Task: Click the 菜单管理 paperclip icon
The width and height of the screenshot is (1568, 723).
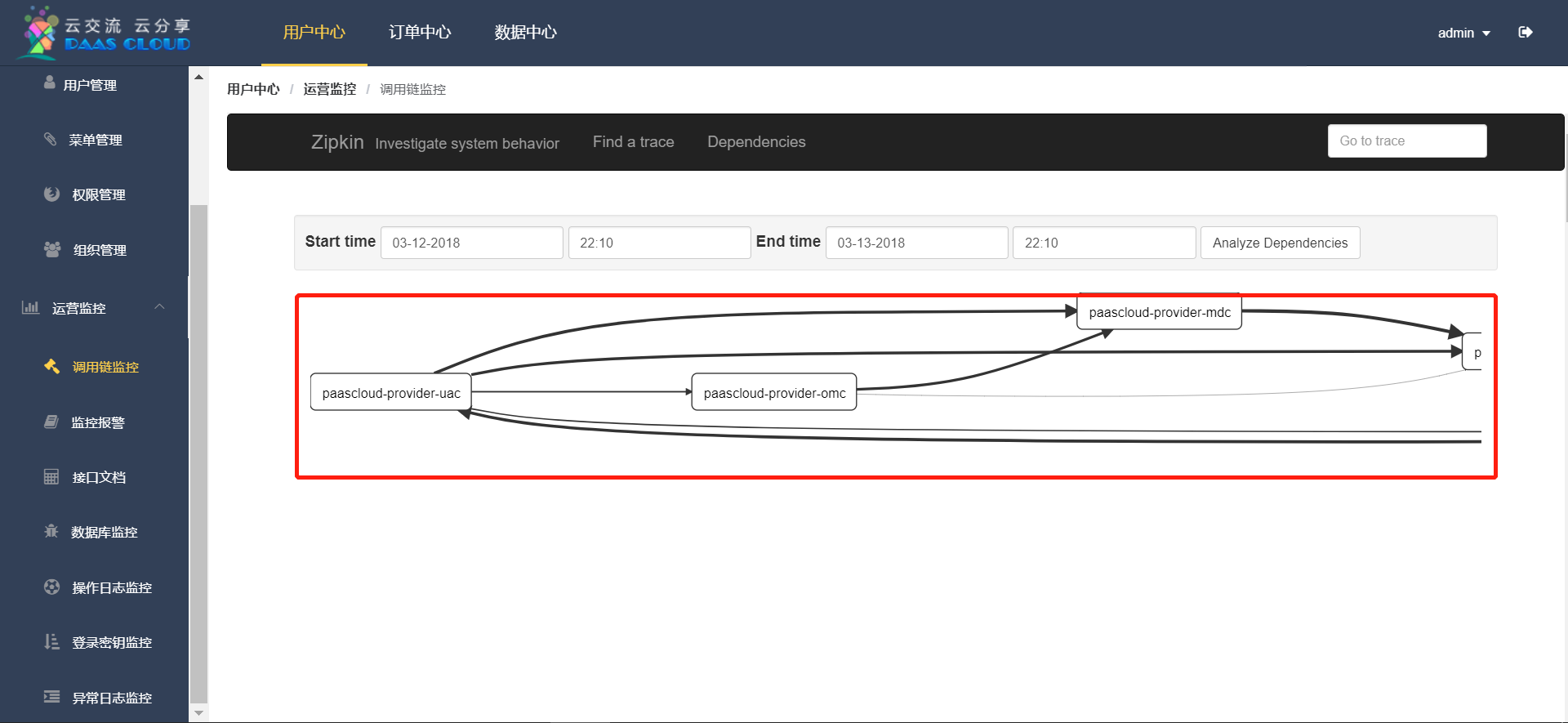Action: 51,139
